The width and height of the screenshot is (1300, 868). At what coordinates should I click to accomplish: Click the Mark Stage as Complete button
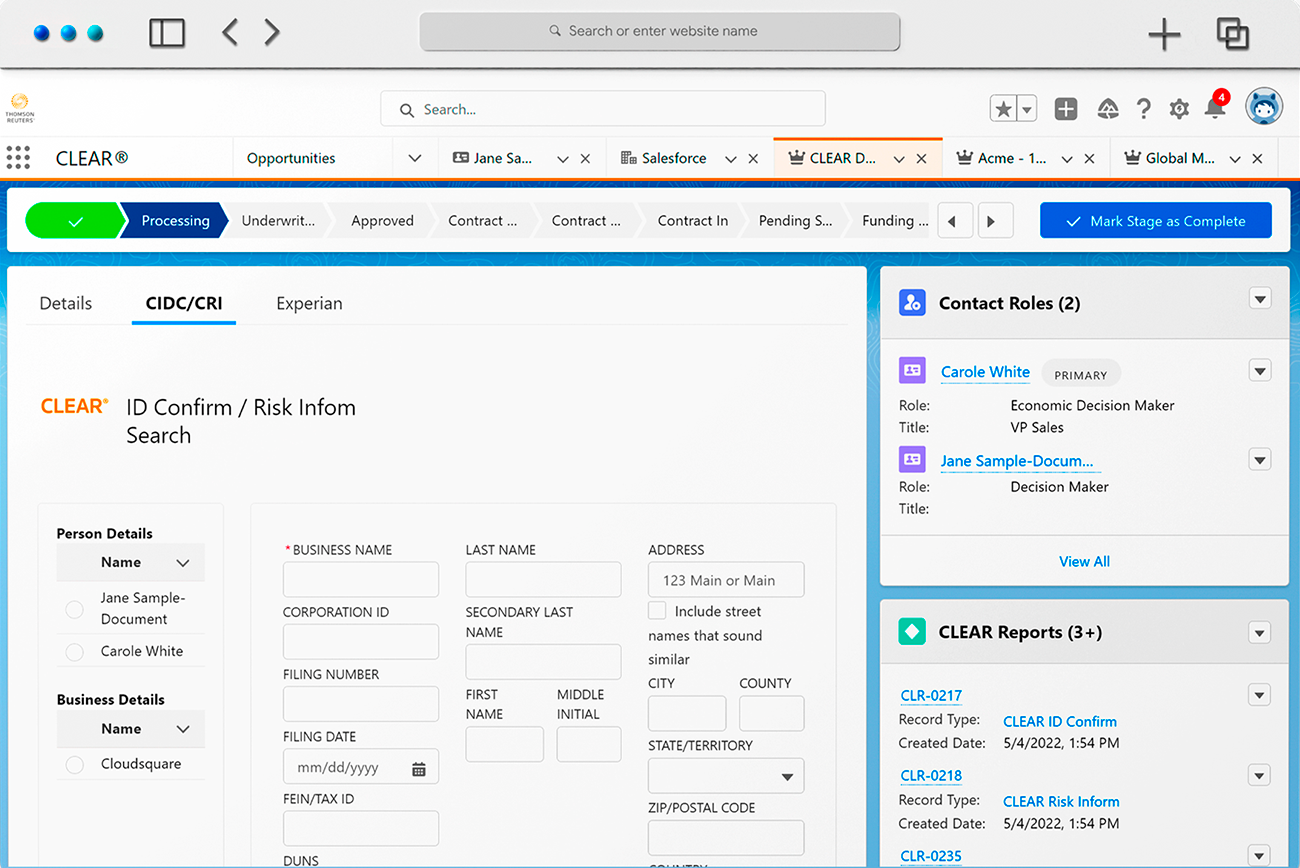(1155, 220)
